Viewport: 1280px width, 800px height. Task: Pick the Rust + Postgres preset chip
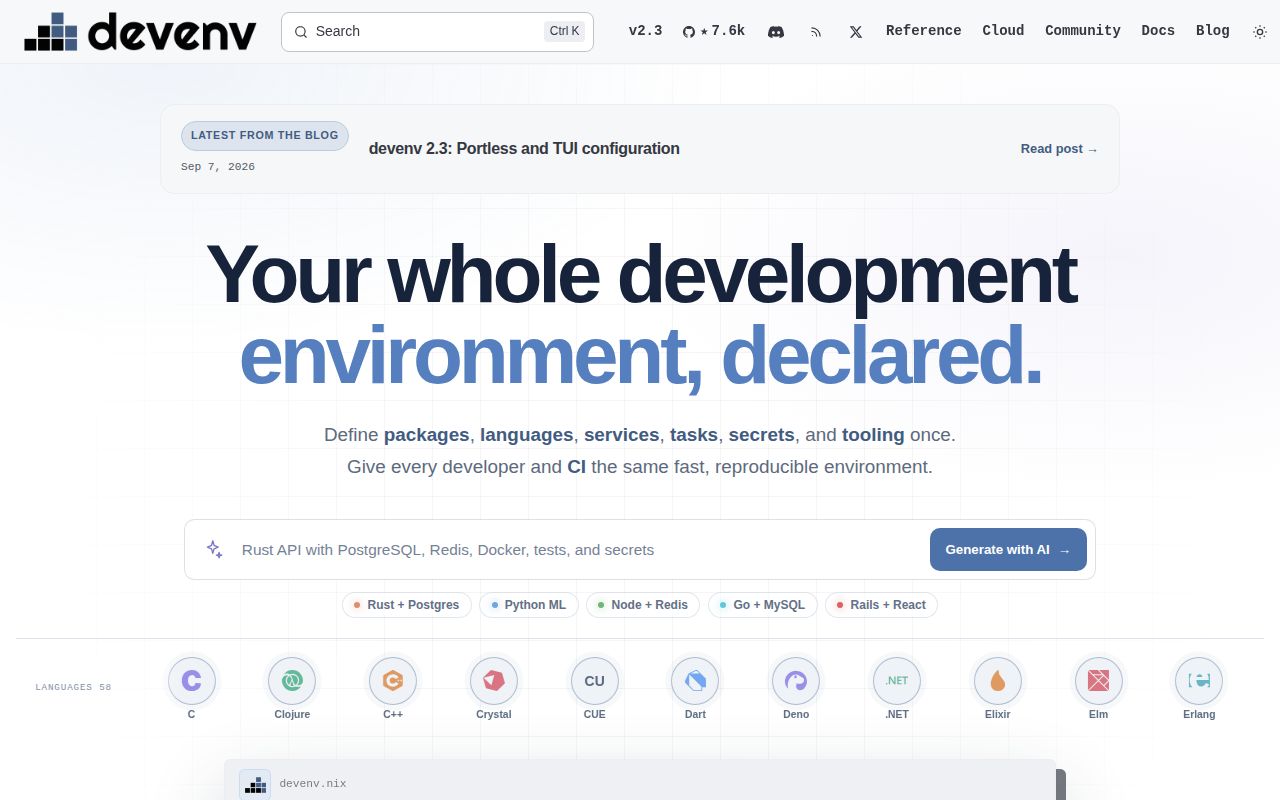406,605
